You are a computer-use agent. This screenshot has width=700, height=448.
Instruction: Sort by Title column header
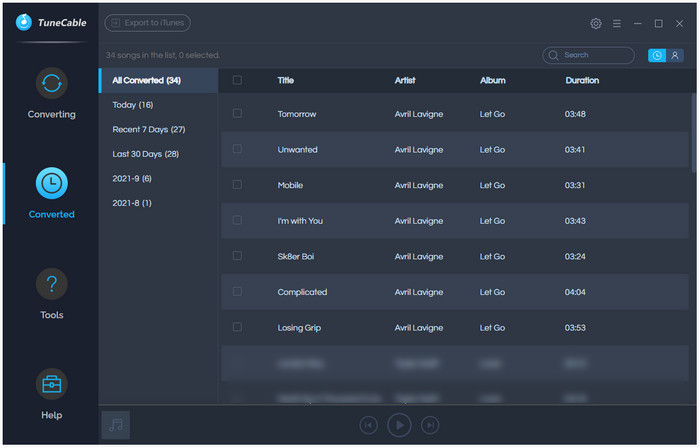pos(285,80)
